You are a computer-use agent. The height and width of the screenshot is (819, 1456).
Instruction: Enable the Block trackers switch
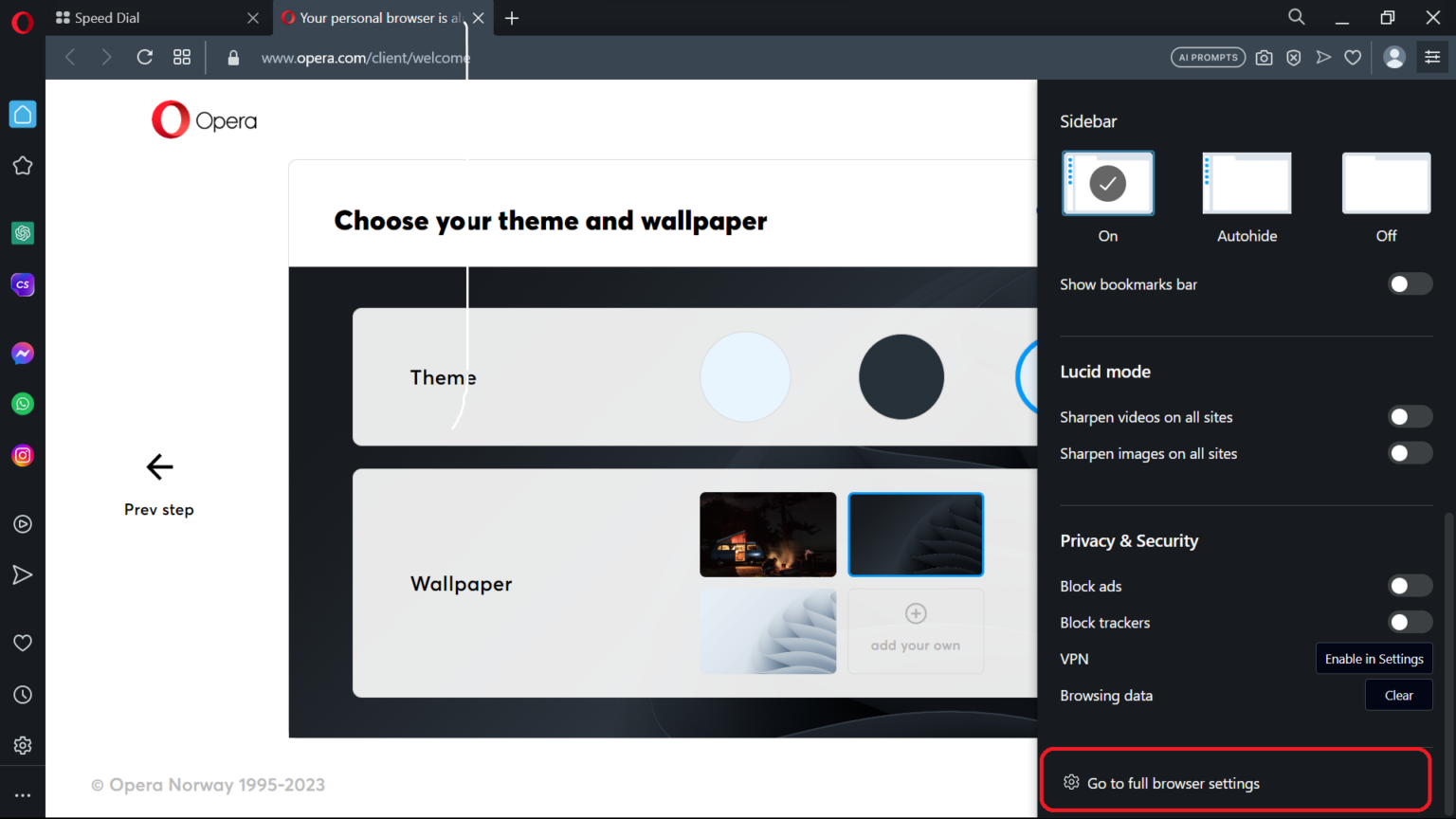pos(1410,623)
